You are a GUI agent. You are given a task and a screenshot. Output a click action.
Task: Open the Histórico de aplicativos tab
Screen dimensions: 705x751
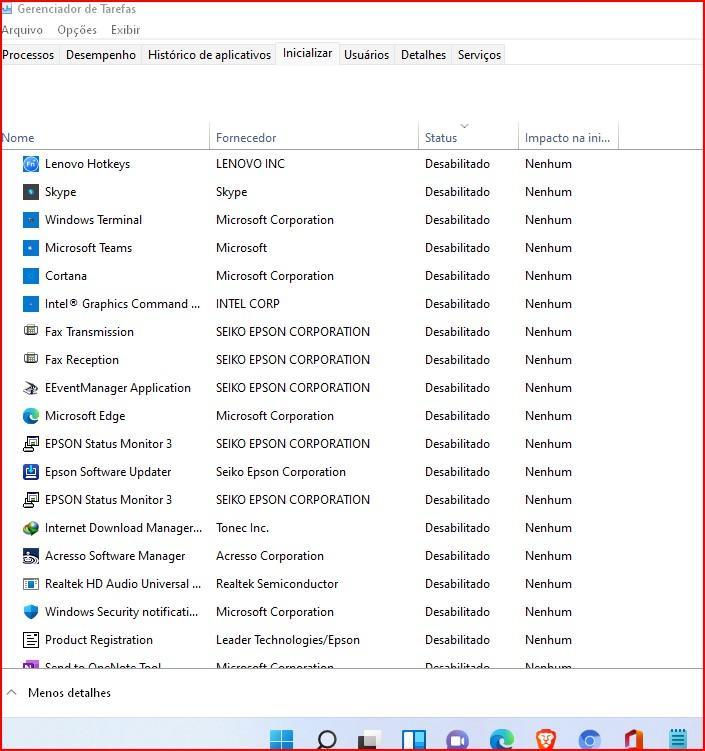[209, 55]
